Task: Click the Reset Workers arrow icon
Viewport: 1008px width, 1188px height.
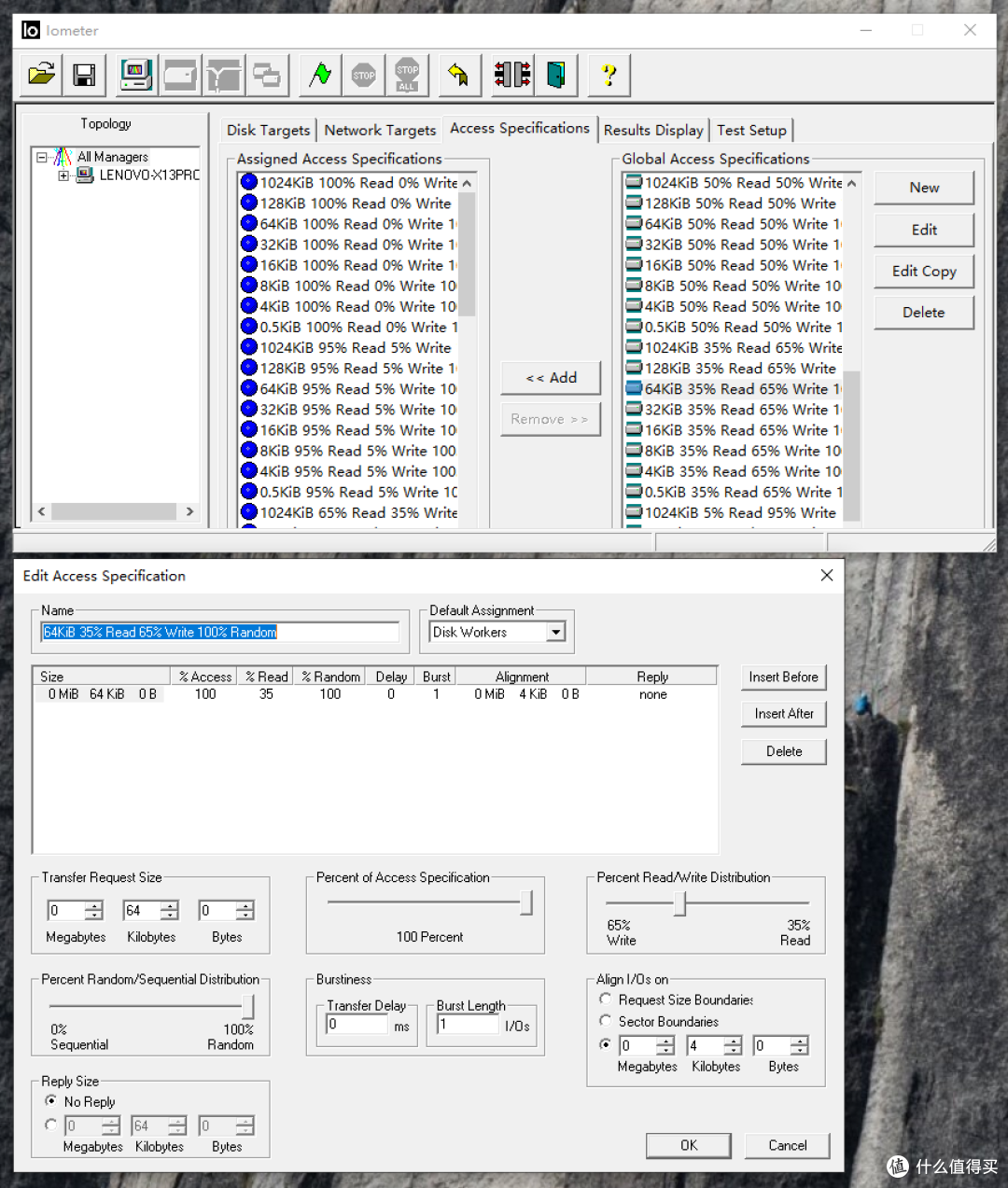Action: pos(458,75)
